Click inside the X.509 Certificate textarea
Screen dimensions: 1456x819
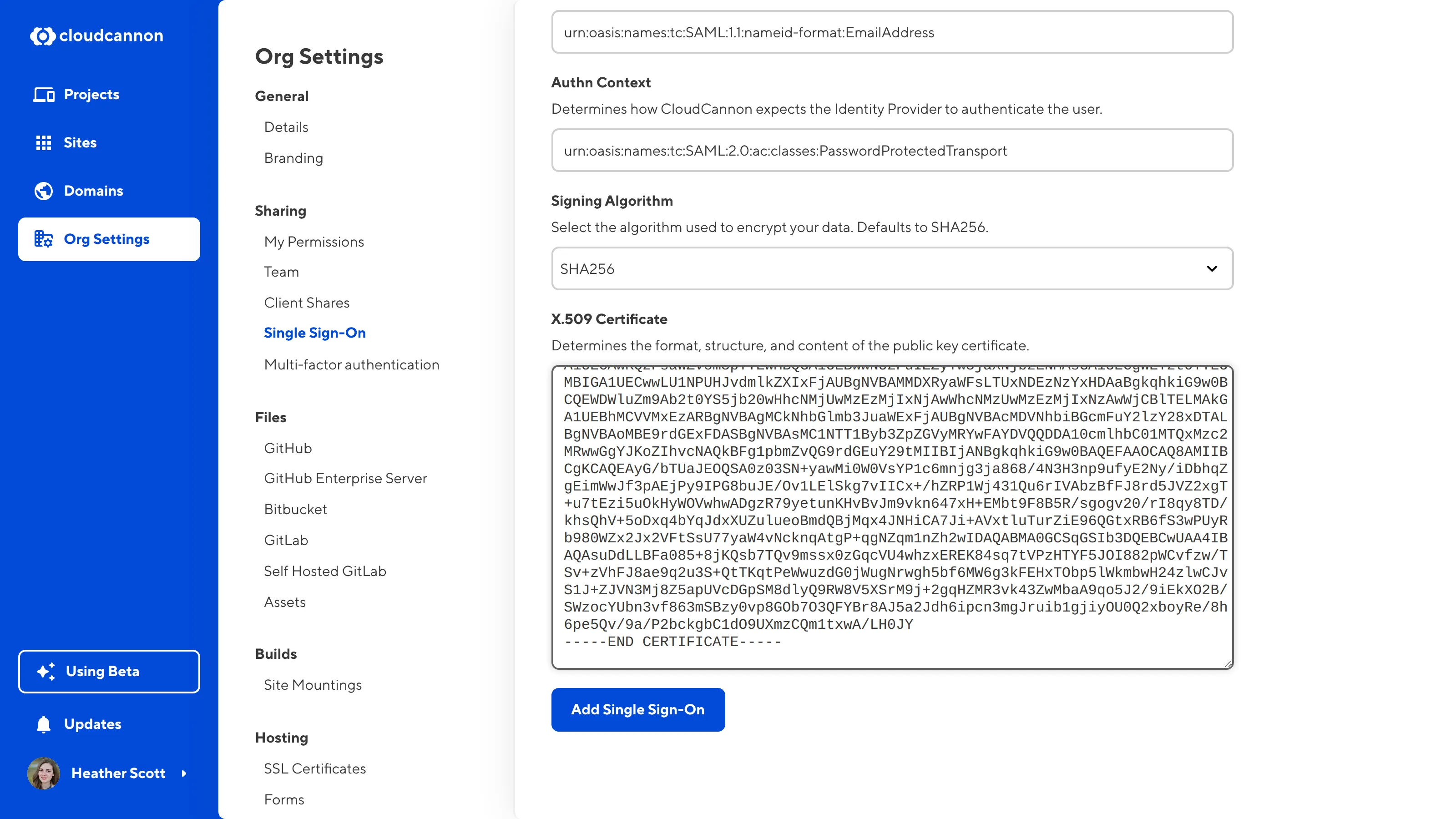coord(892,517)
